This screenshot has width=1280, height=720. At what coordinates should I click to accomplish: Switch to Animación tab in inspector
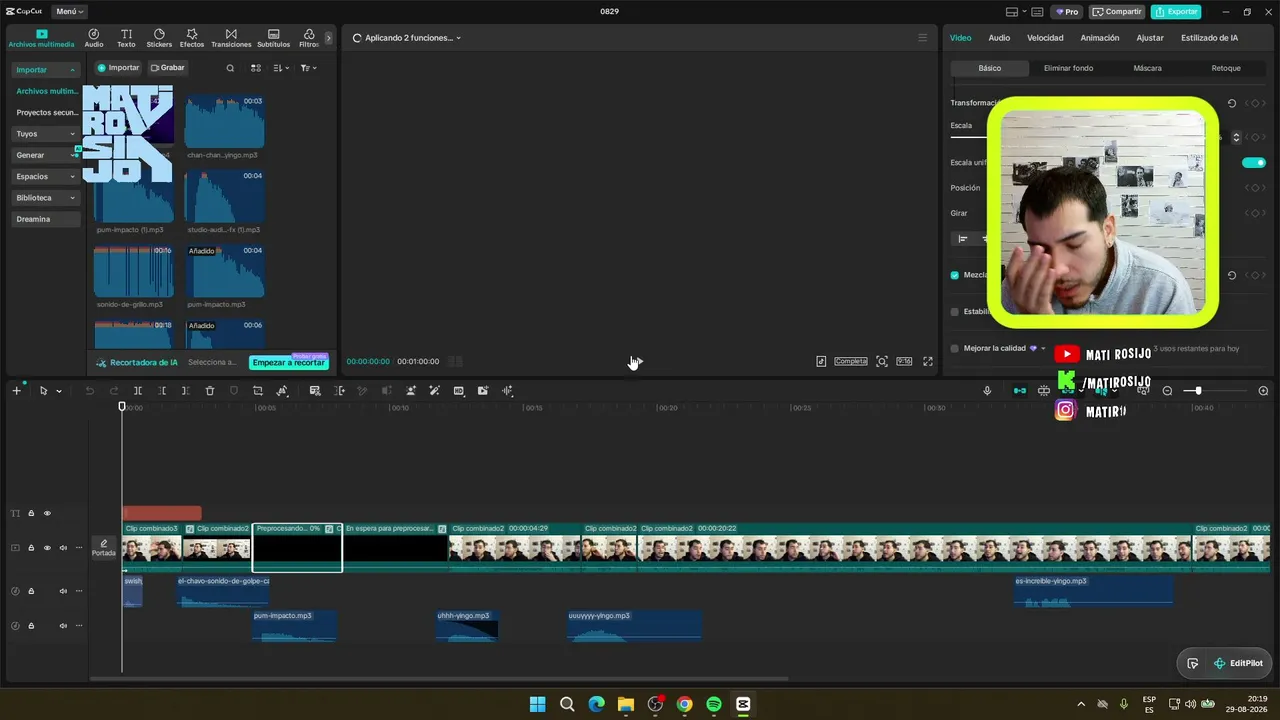click(1100, 38)
